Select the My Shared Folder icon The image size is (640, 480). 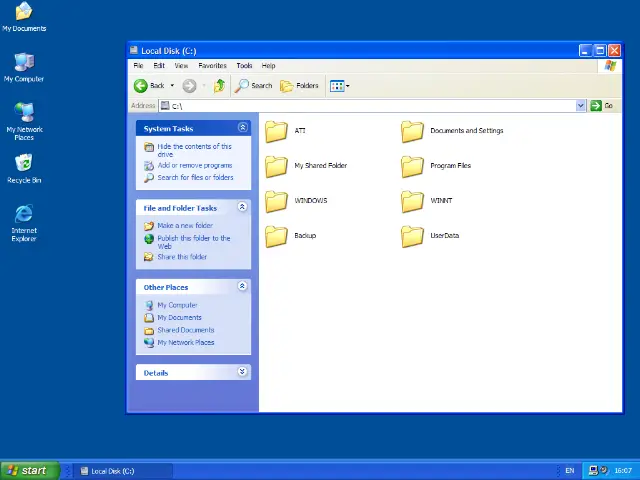pyautogui.click(x=276, y=167)
